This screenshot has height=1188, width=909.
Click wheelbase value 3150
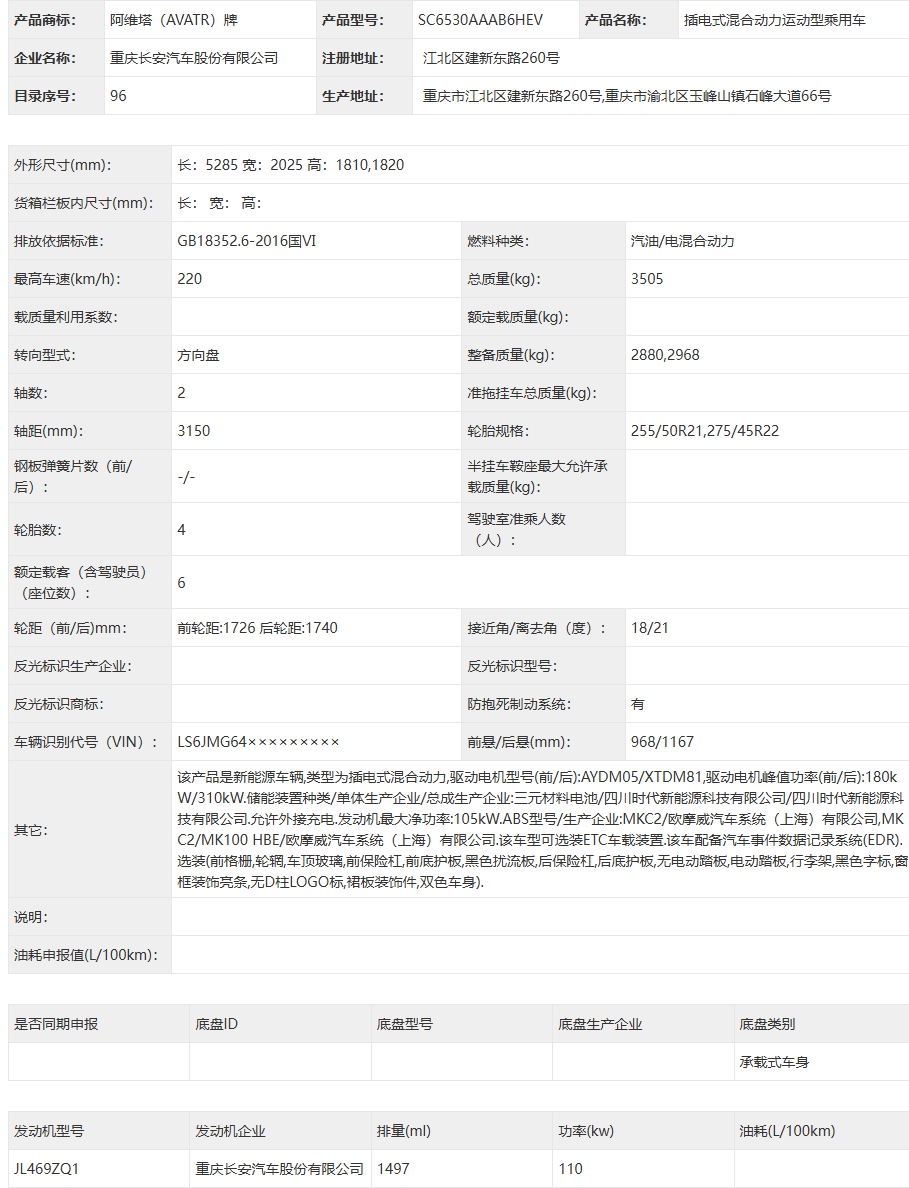[194, 431]
